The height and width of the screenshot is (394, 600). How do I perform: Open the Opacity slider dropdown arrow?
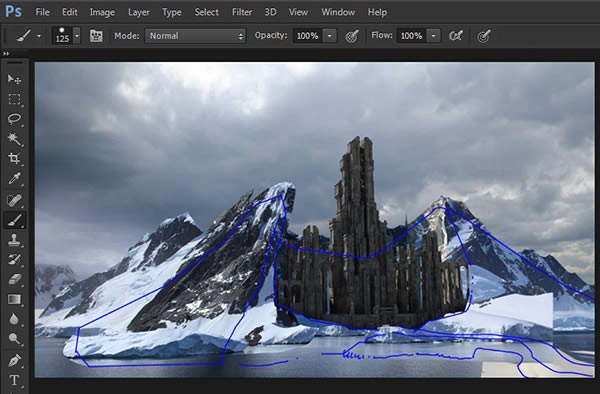(x=329, y=36)
